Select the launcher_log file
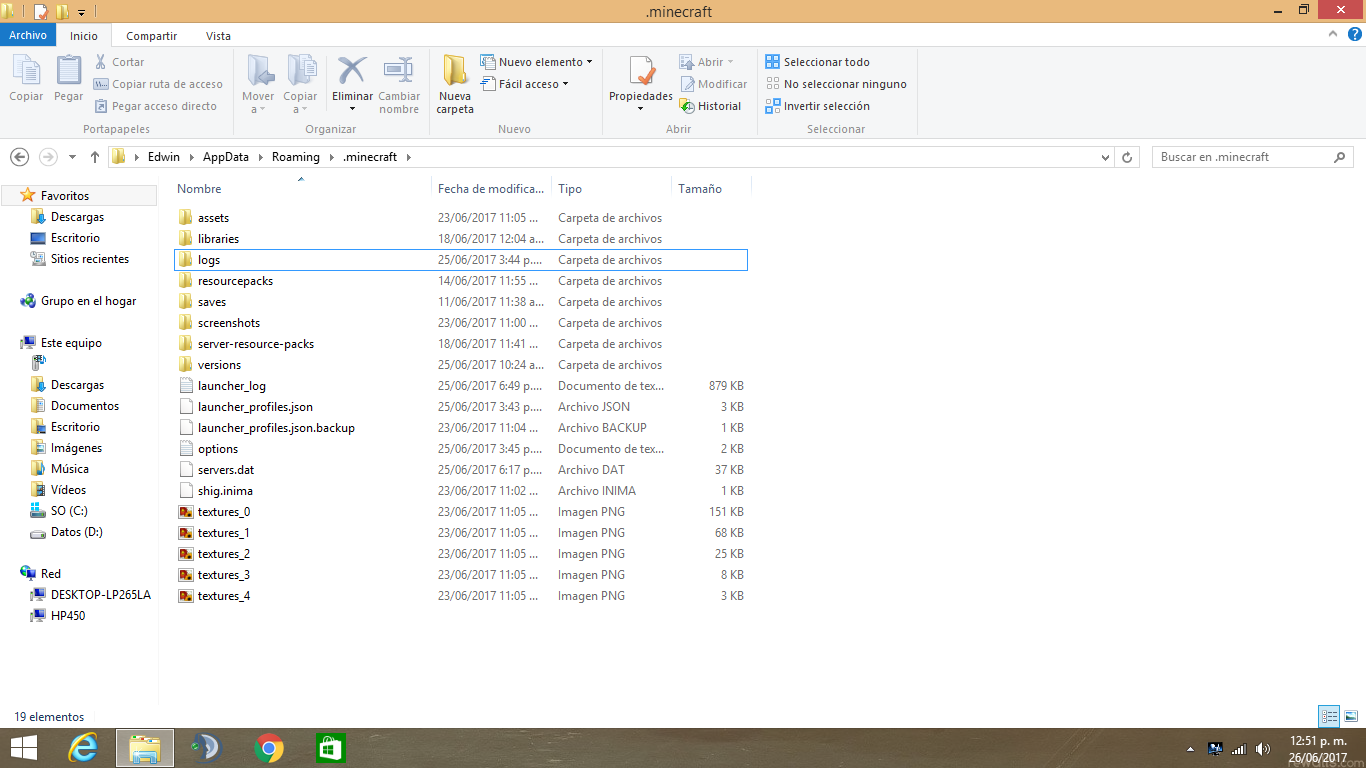Viewport: 1366px width, 768px height. pyautogui.click(x=460, y=385)
